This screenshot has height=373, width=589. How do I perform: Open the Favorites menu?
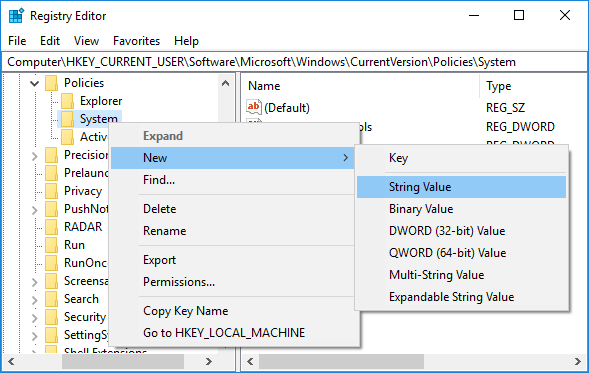[x=136, y=41]
